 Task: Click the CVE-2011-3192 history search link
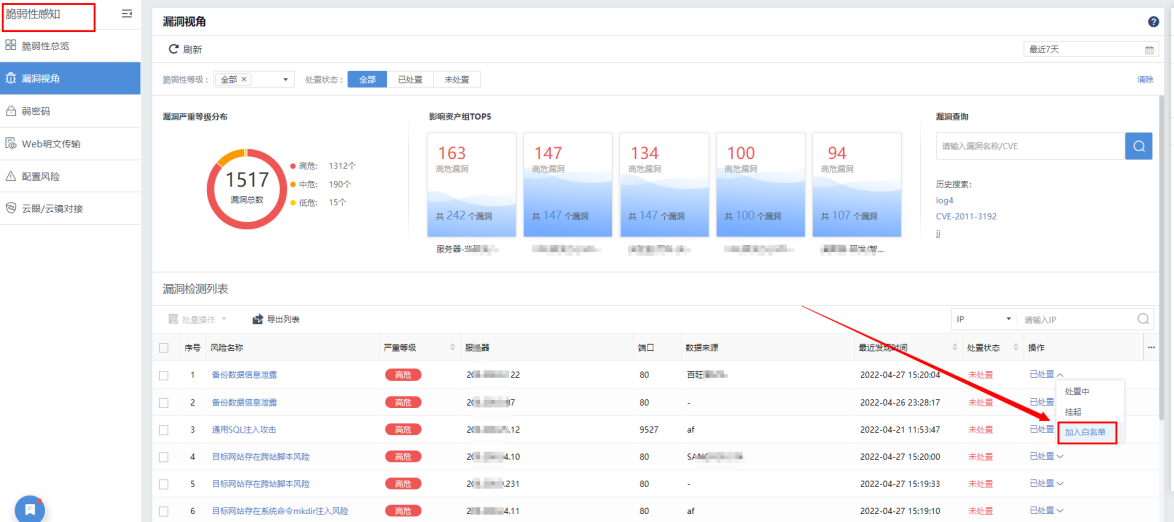[966, 216]
